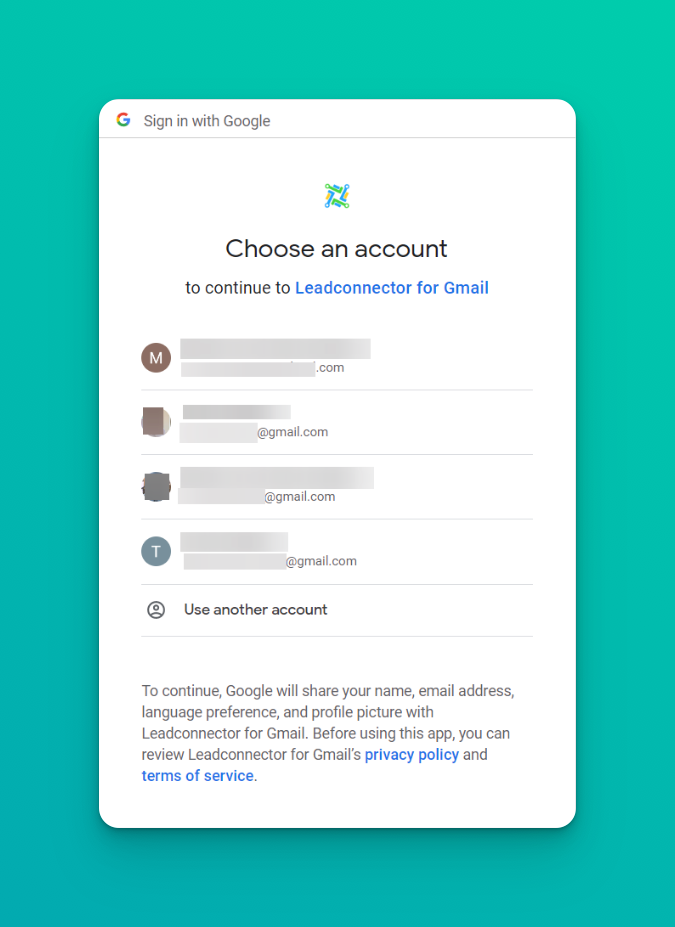The width and height of the screenshot is (675, 927).
Task: Select 'Use another account' option
Action: click(x=256, y=610)
